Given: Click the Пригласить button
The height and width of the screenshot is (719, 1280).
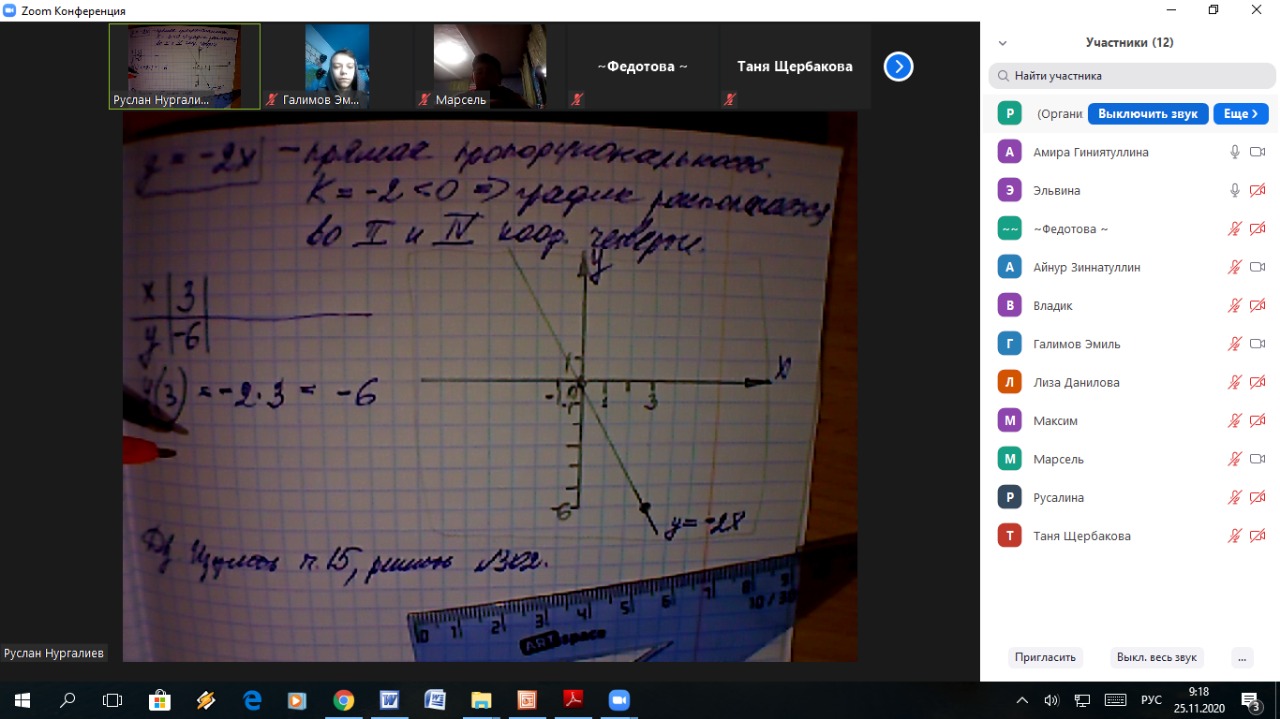Looking at the screenshot, I should 1045,657.
